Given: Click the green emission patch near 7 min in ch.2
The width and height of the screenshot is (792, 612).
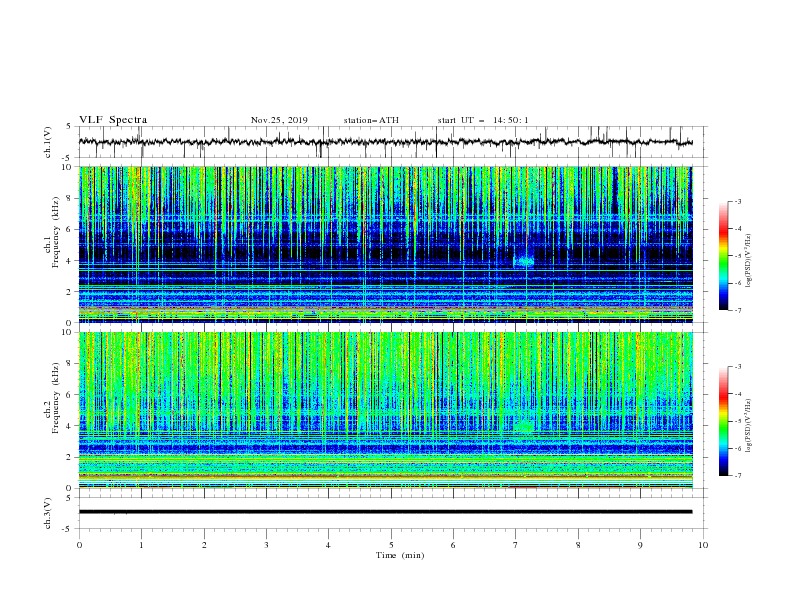Looking at the screenshot, I should click(524, 426).
